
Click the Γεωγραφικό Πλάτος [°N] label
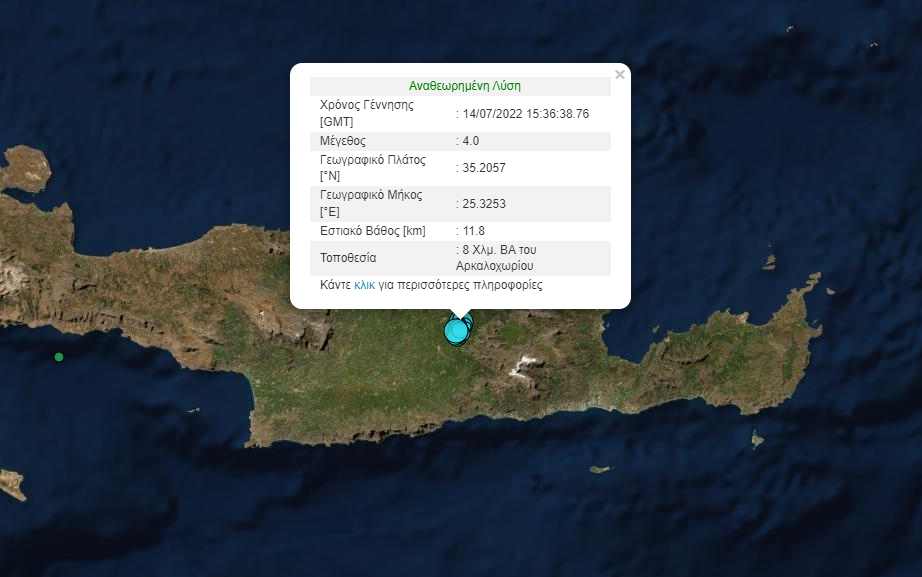coord(373,168)
